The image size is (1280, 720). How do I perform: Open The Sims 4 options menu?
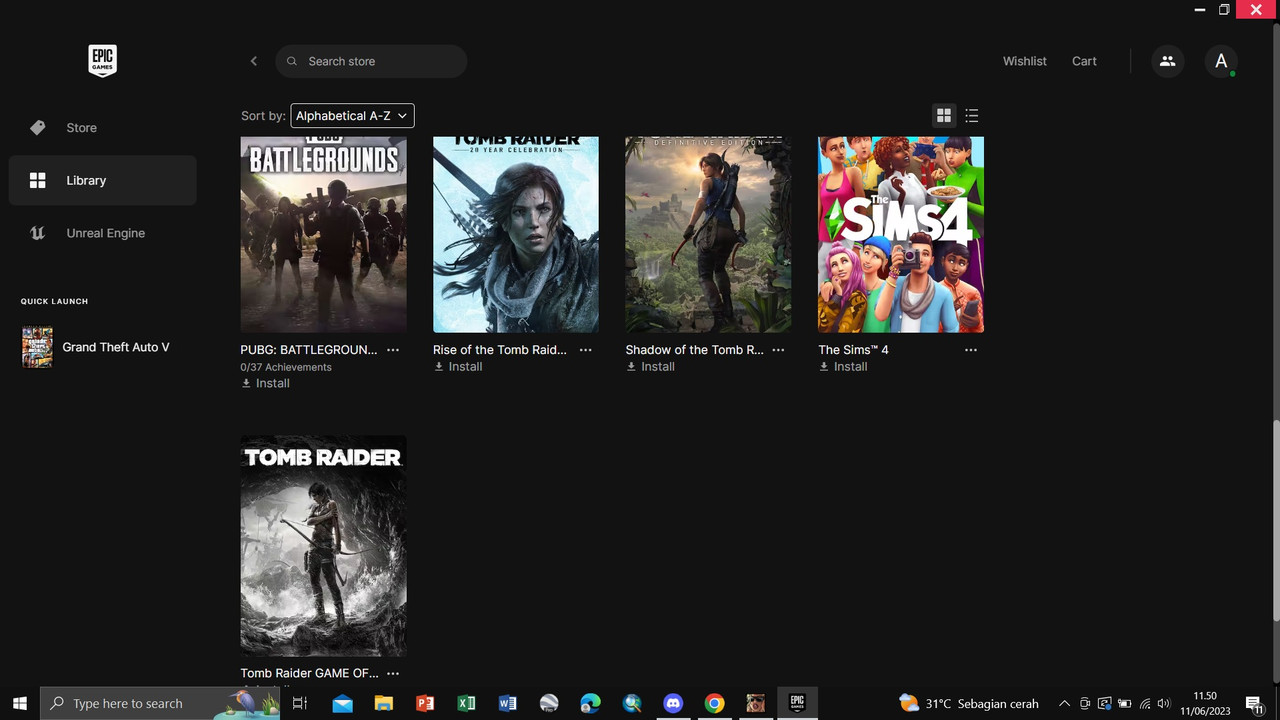click(971, 350)
